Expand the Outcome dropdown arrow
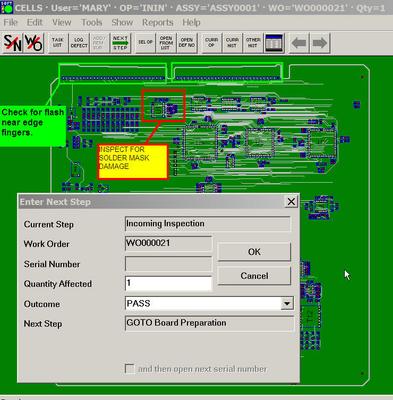Viewport: 393px width, 400px height. tap(287, 304)
